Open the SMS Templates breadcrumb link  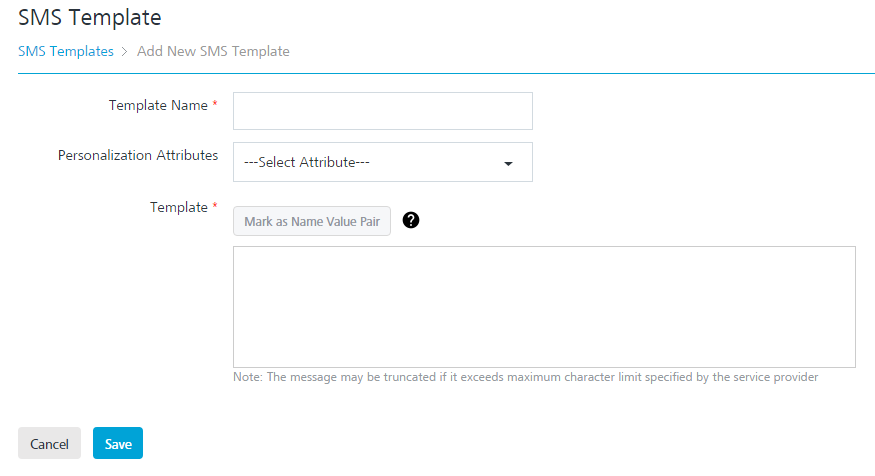[x=66, y=51]
